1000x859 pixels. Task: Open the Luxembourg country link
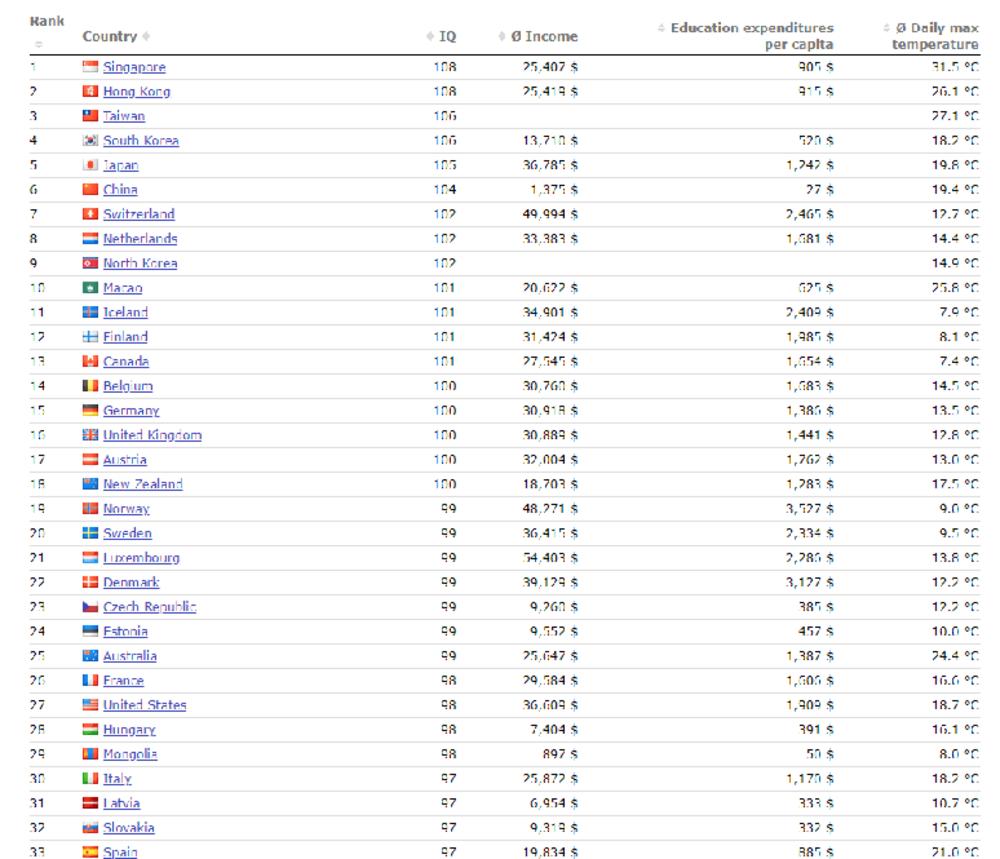point(141,558)
